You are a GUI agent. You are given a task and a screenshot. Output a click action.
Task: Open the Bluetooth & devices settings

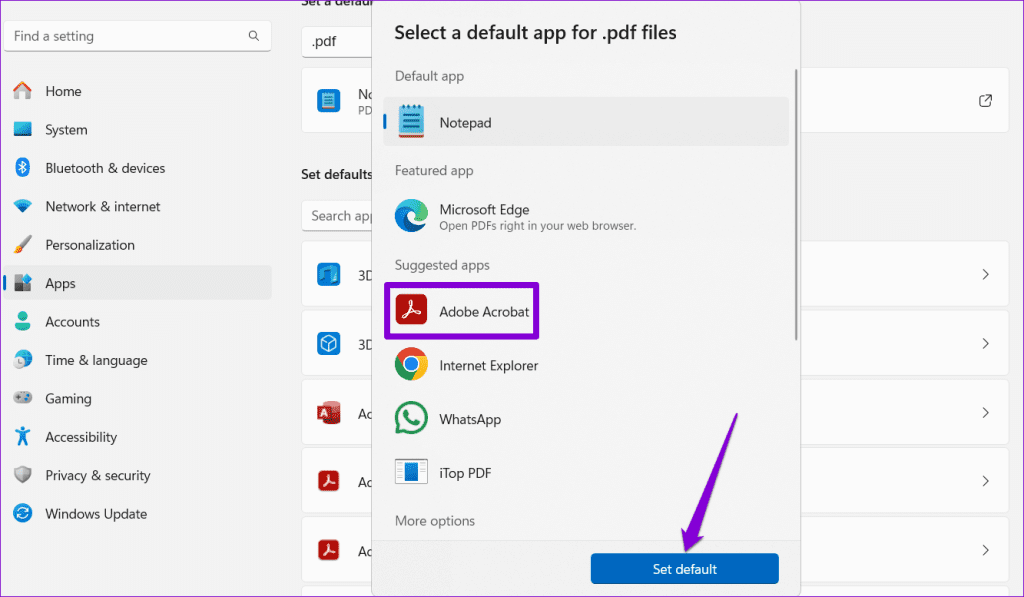(x=22, y=168)
